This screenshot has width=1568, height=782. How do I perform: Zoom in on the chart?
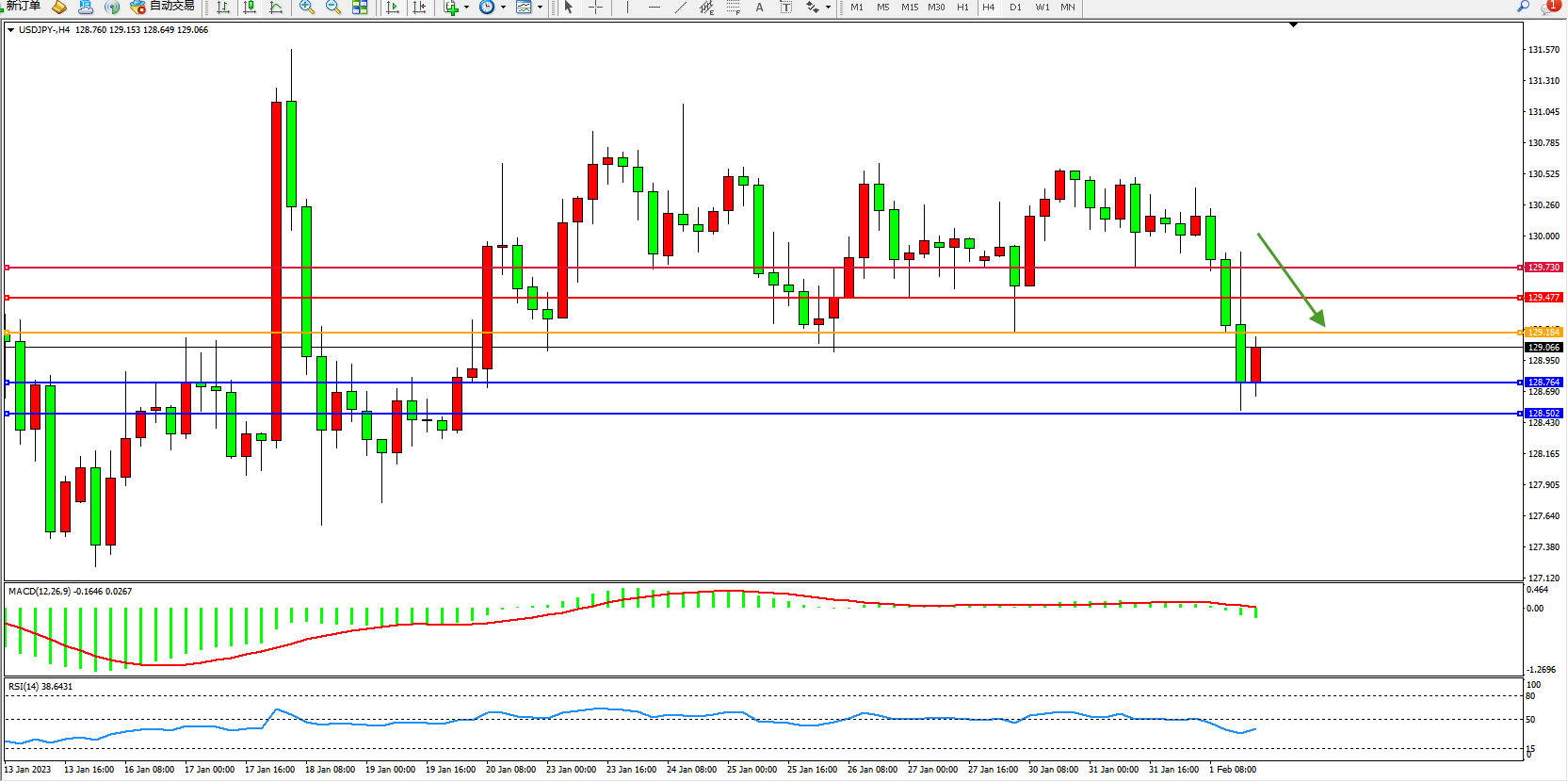click(307, 8)
